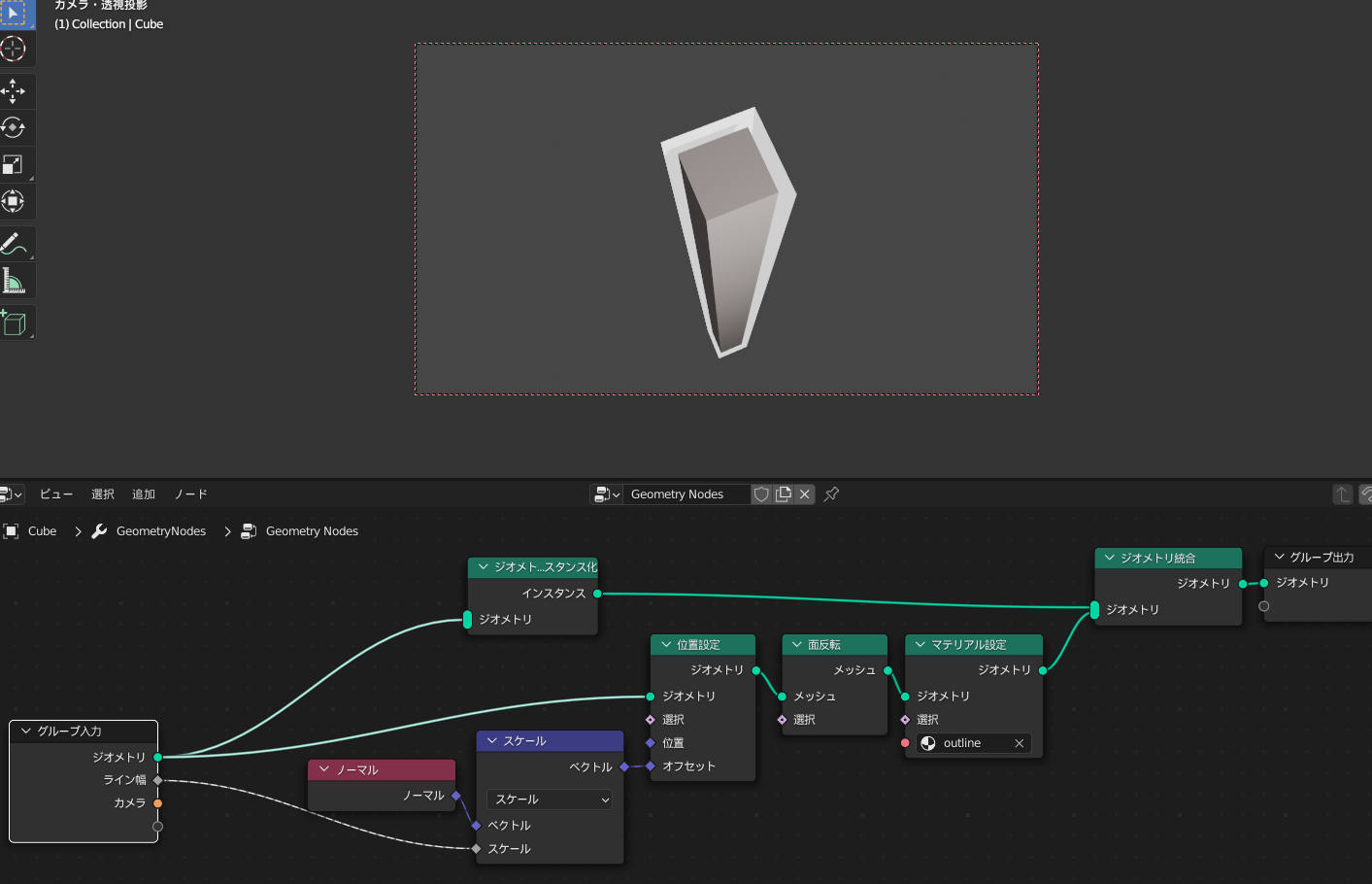1372x884 pixels.
Task: Select the Scale tool
Action: (14, 164)
